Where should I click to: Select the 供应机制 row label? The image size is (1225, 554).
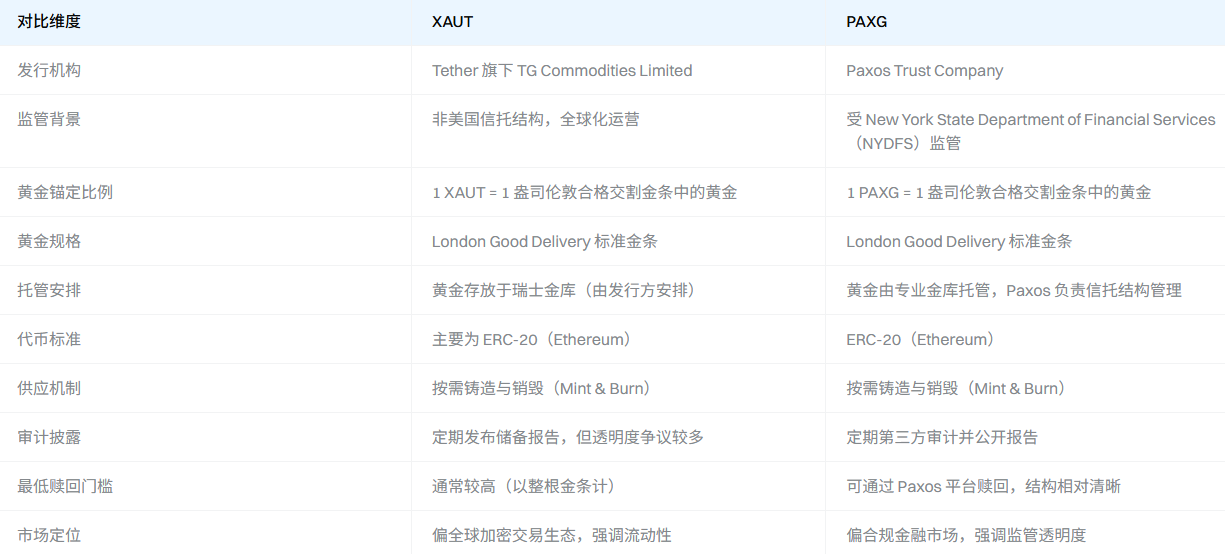coord(49,388)
